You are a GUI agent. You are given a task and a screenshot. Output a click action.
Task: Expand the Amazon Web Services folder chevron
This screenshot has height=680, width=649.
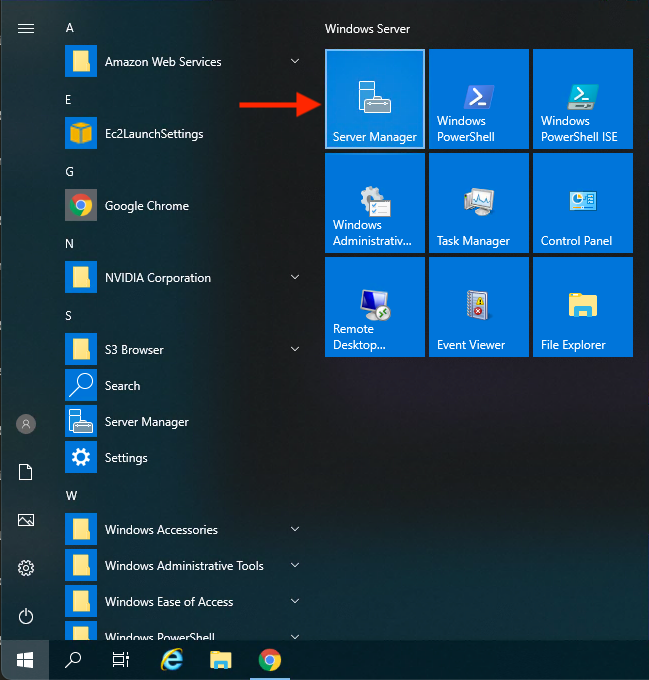coord(295,61)
